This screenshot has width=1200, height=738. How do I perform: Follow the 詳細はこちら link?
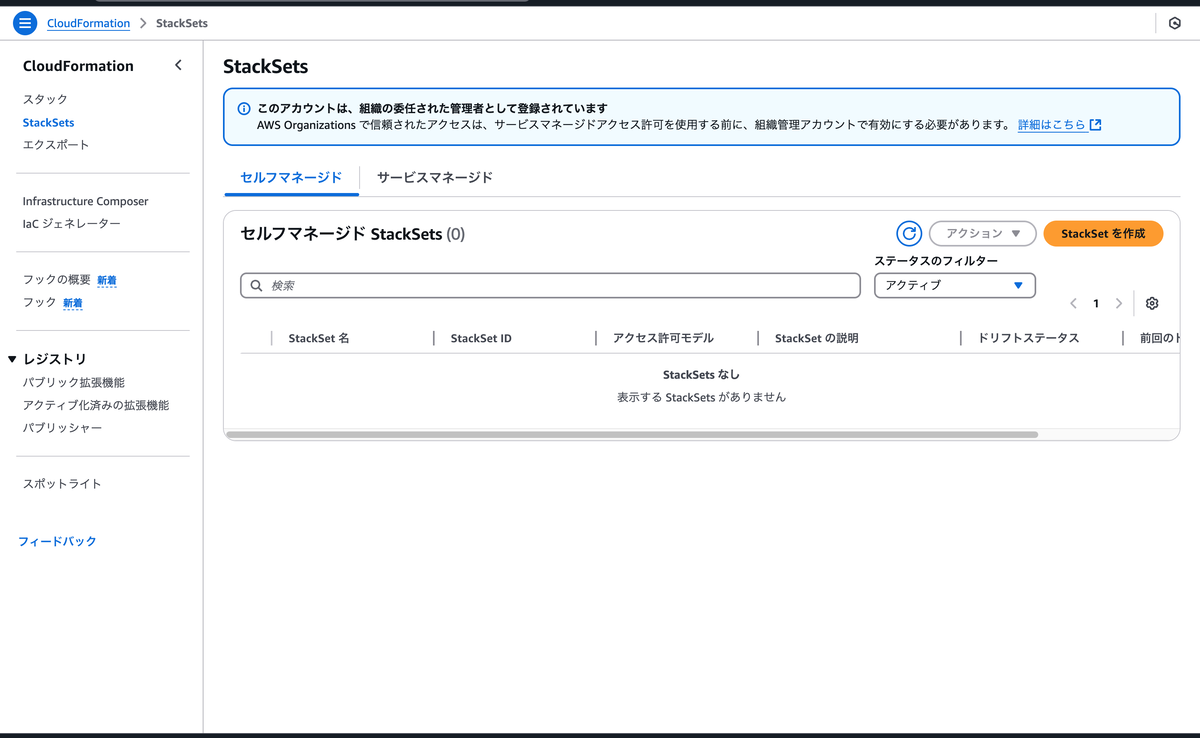[x=1059, y=125]
